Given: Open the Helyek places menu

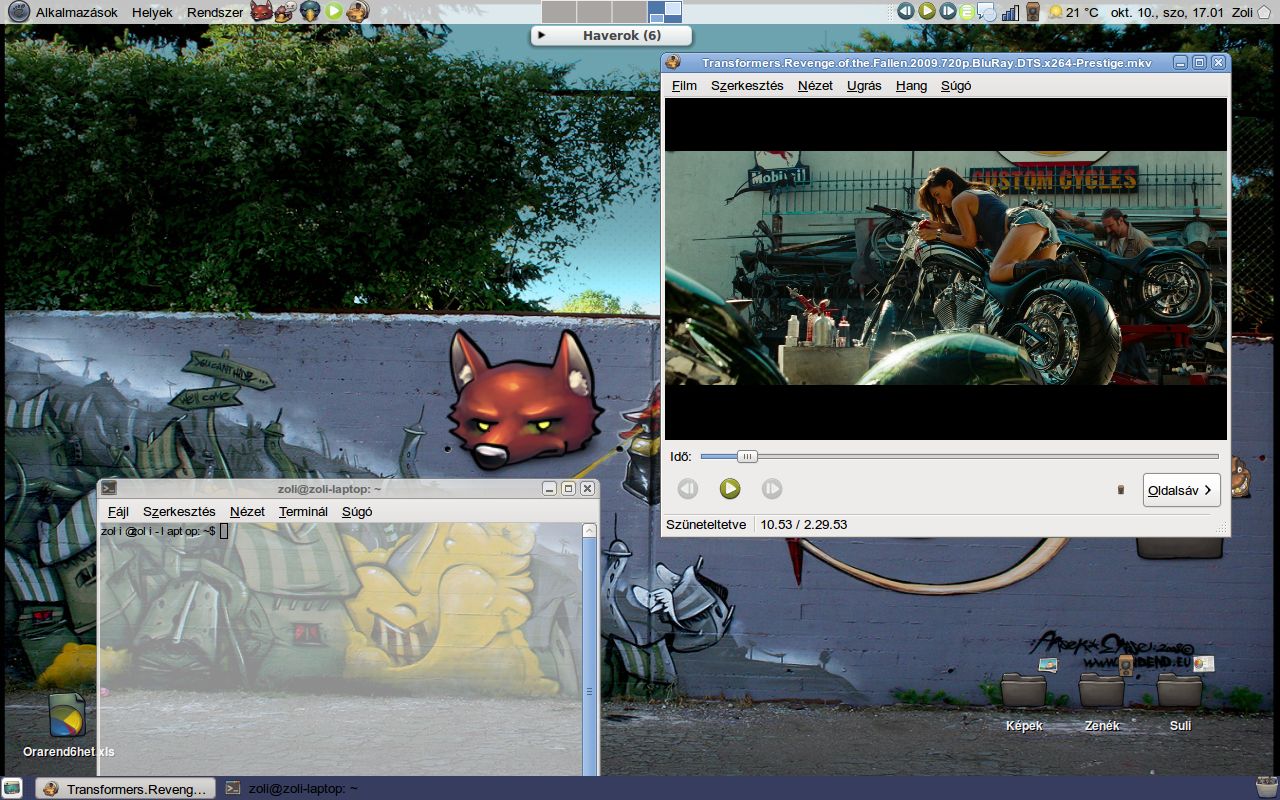Looking at the screenshot, I should [x=152, y=12].
